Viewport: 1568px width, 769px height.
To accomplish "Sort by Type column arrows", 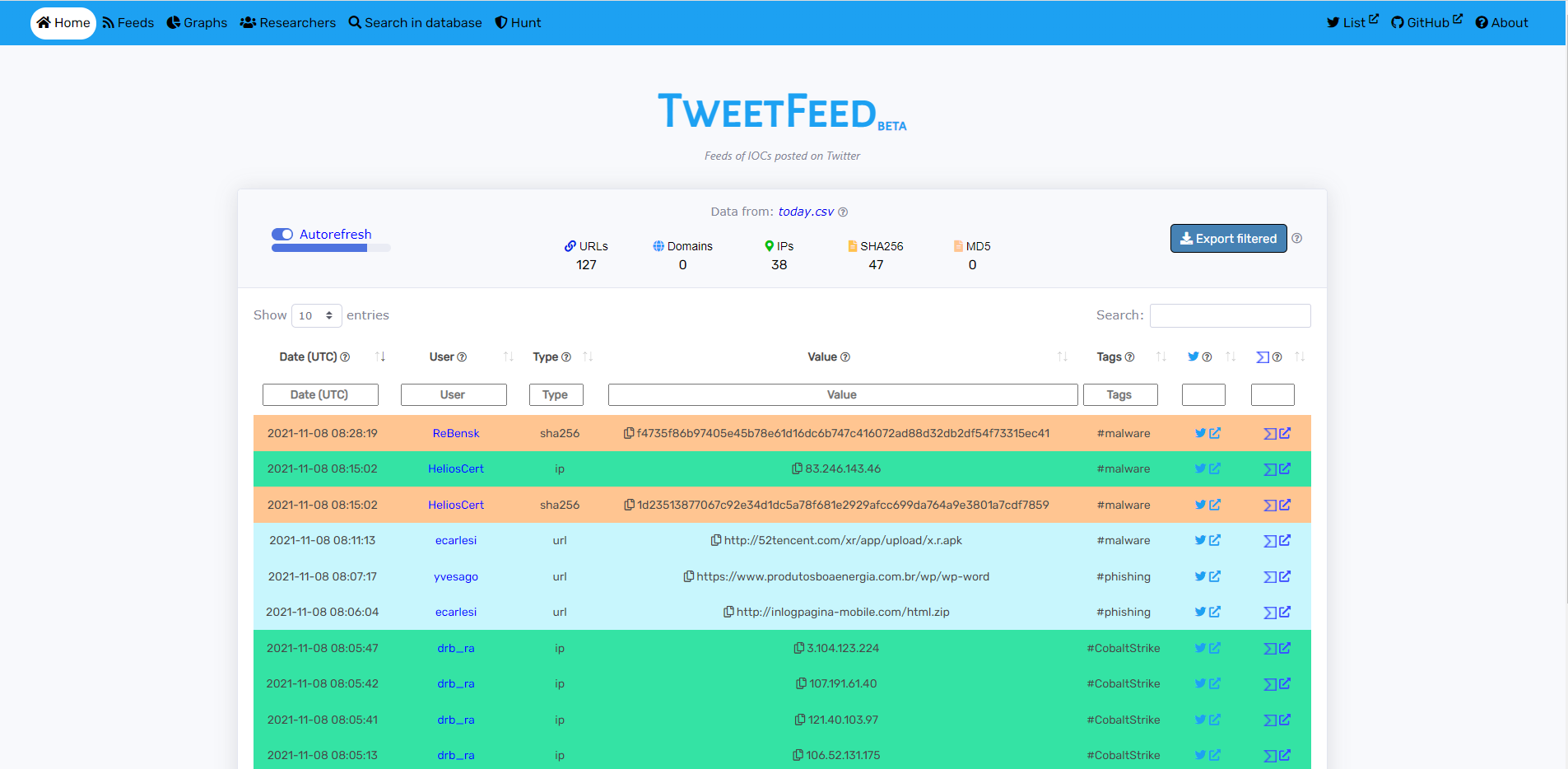I will click(588, 357).
